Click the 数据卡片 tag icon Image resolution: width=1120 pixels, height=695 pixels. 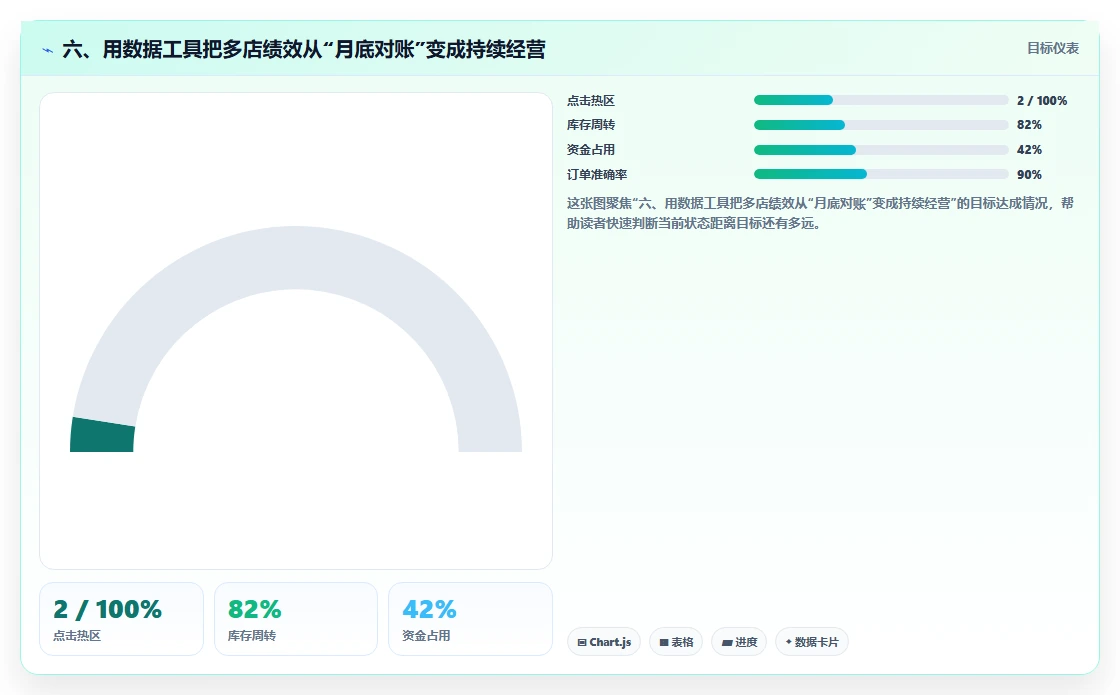click(x=789, y=641)
